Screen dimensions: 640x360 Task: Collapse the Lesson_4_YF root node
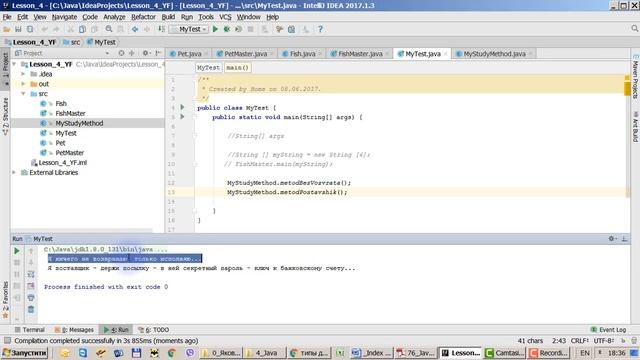[x=14, y=64]
